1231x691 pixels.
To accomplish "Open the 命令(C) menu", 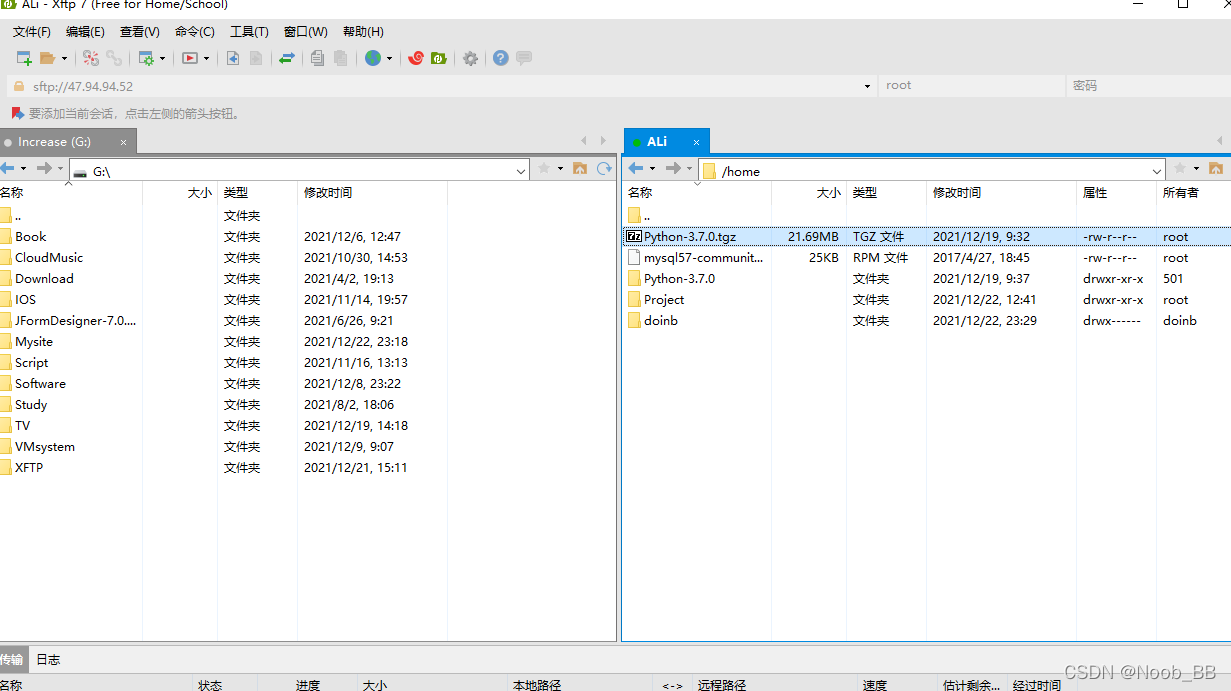I will [x=195, y=32].
